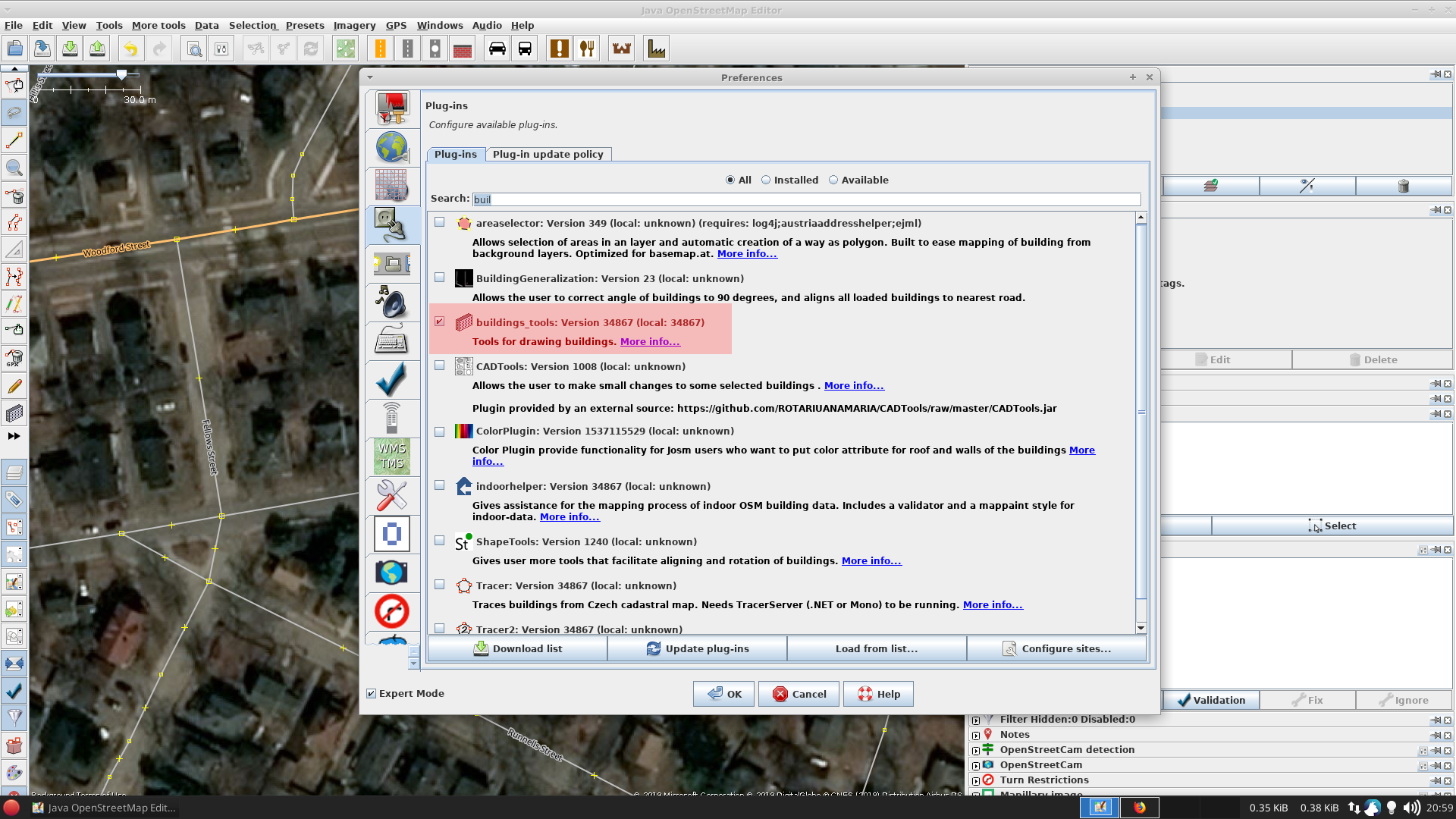
Task: Click More info link for CADTools
Action: 854,385
